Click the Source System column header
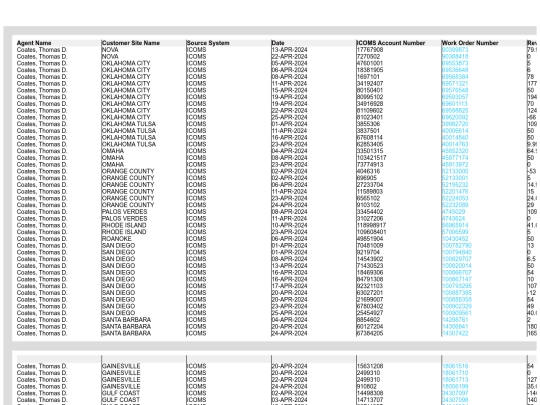This screenshot has height=405, width=540. (x=208, y=43)
